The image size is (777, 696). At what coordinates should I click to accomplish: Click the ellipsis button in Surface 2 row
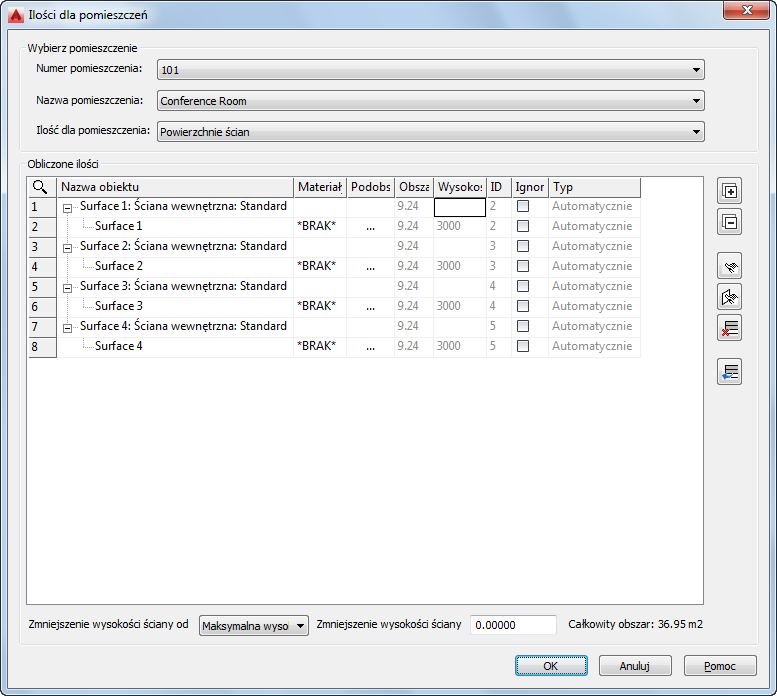coord(371,267)
